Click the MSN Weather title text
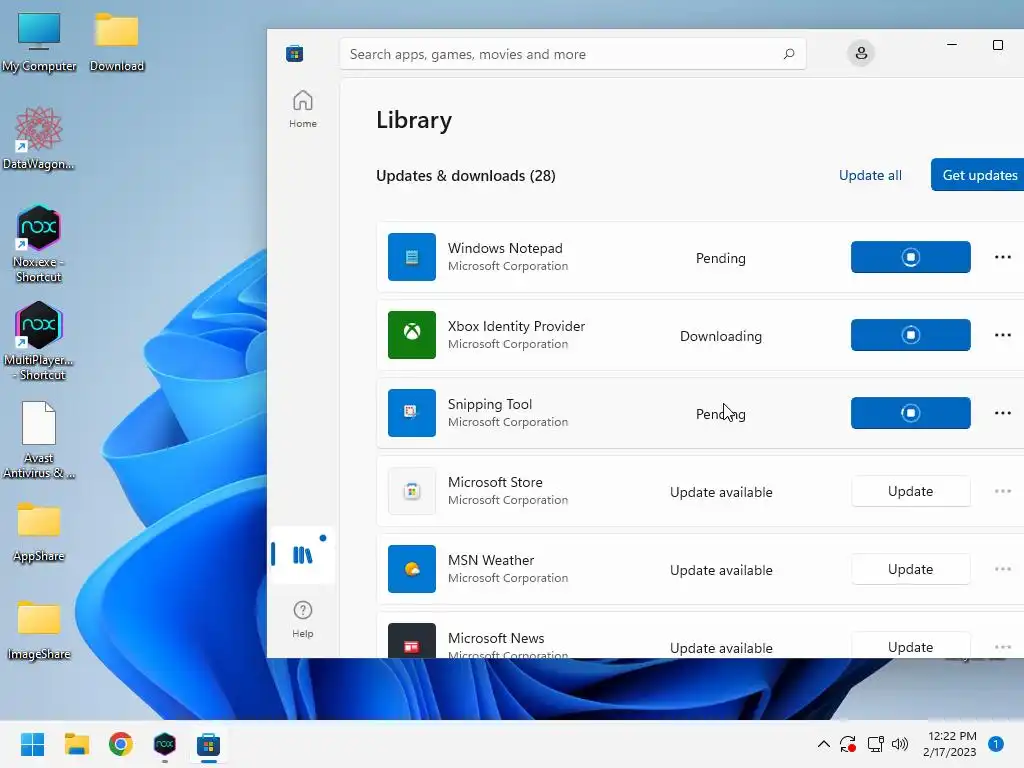The image size is (1024, 768). tap(491, 560)
